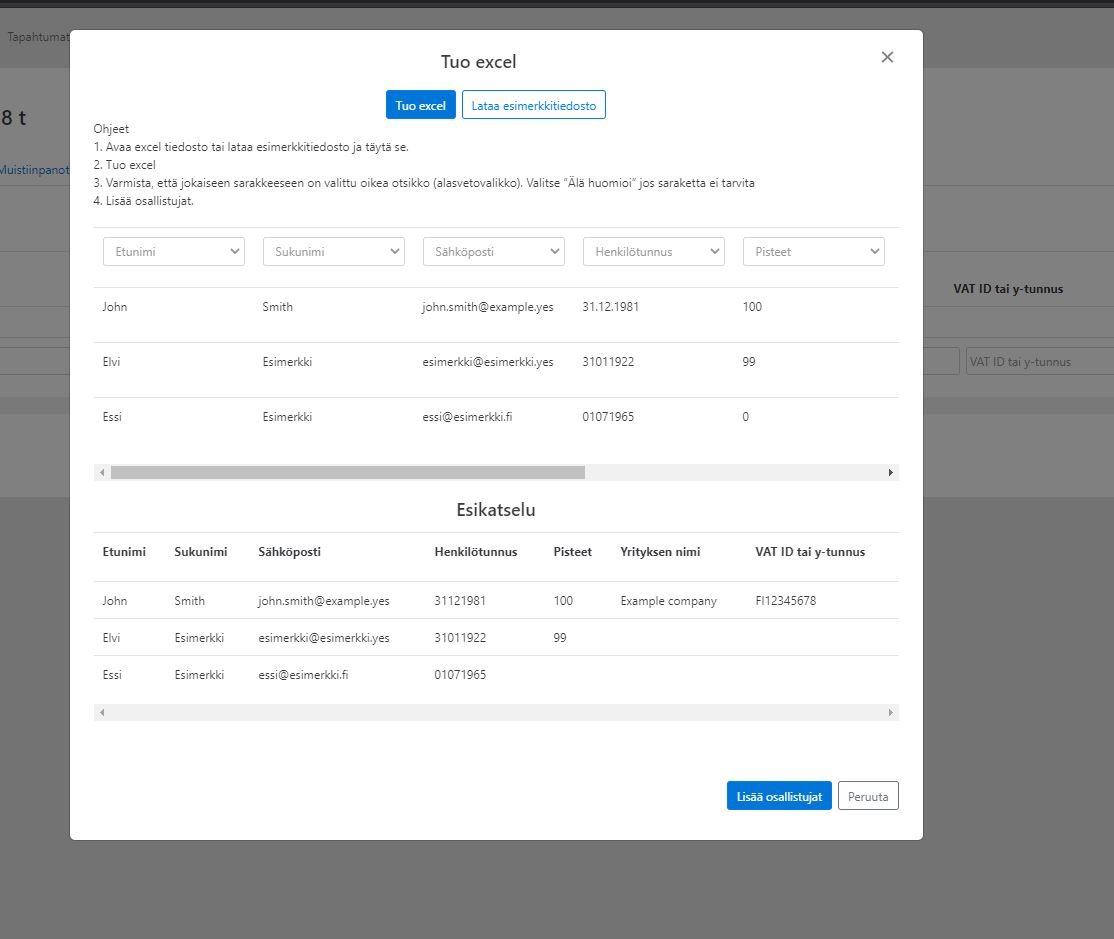This screenshot has width=1114, height=939.
Task: Open the Etunimi column dropdown
Action: [174, 252]
